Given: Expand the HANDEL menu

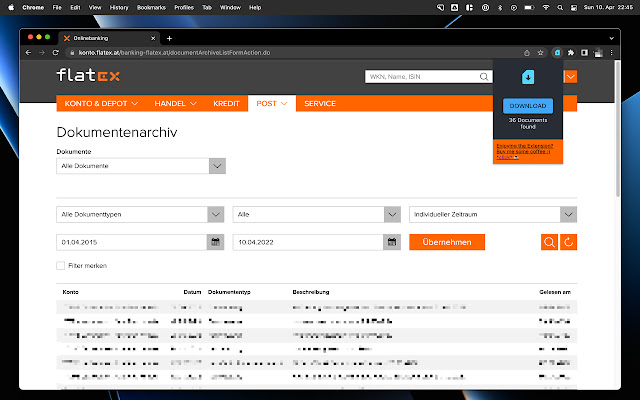Looking at the screenshot, I should 176,104.
